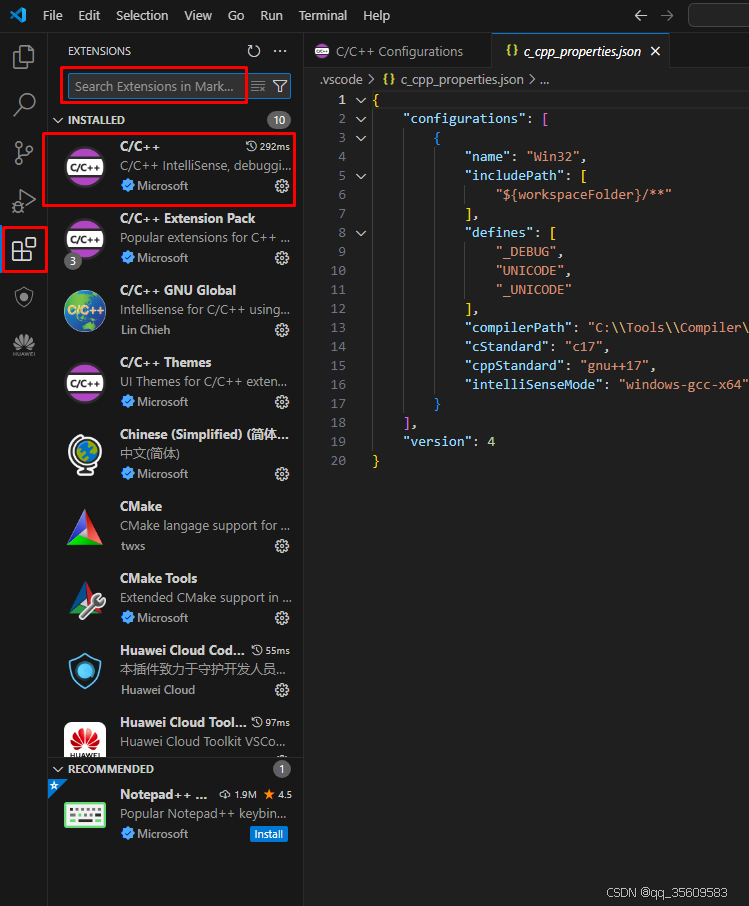
Task: Open manage gear for C/C++ Extension Pack
Action: 281,258
